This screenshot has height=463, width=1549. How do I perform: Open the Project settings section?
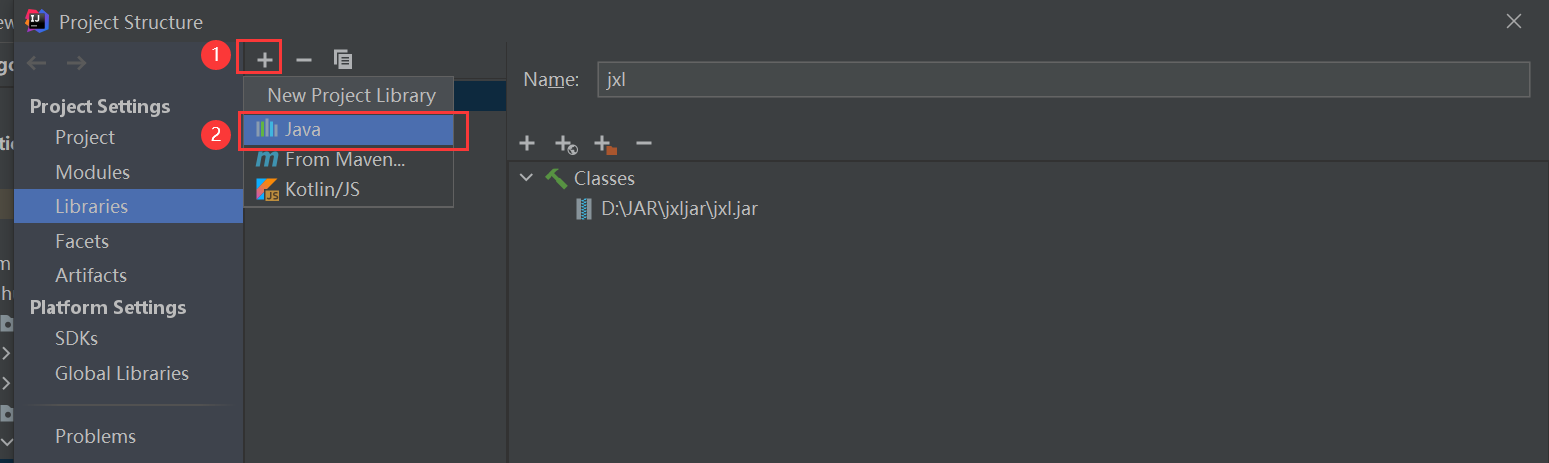click(x=85, y=137)
